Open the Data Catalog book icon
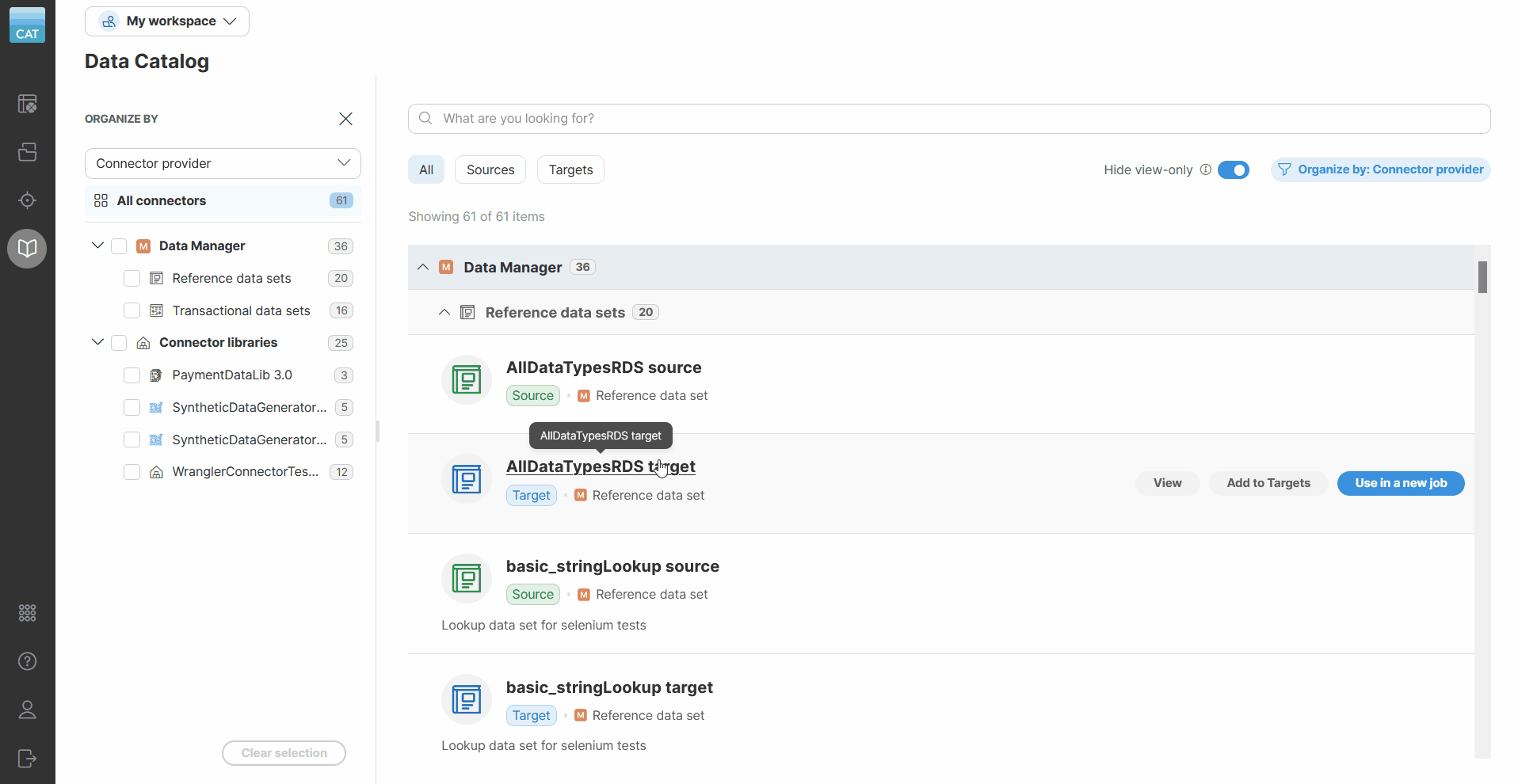The height and width of the screenshot is (784, 1518). tap(28, 249)
